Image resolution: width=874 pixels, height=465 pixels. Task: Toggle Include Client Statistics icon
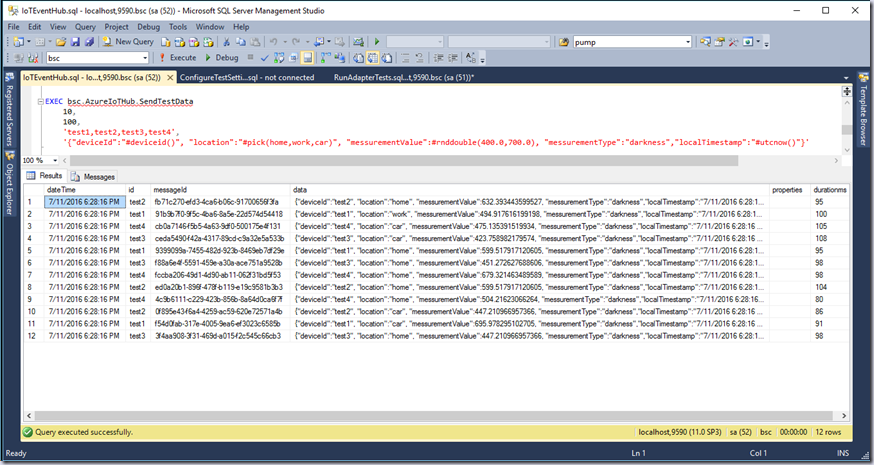[340, 57]
